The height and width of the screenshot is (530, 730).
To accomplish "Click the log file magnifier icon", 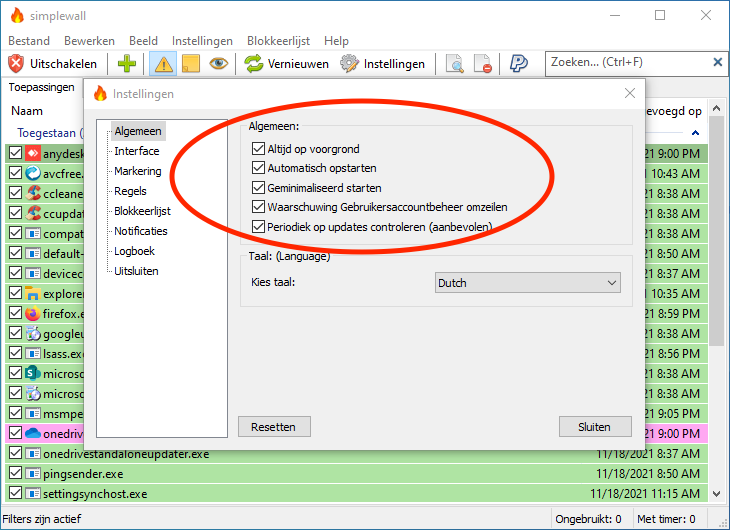I will [454, 63].
